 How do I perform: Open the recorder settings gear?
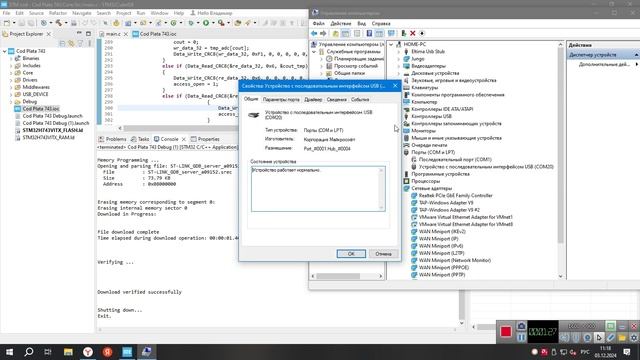click(633, 338)
